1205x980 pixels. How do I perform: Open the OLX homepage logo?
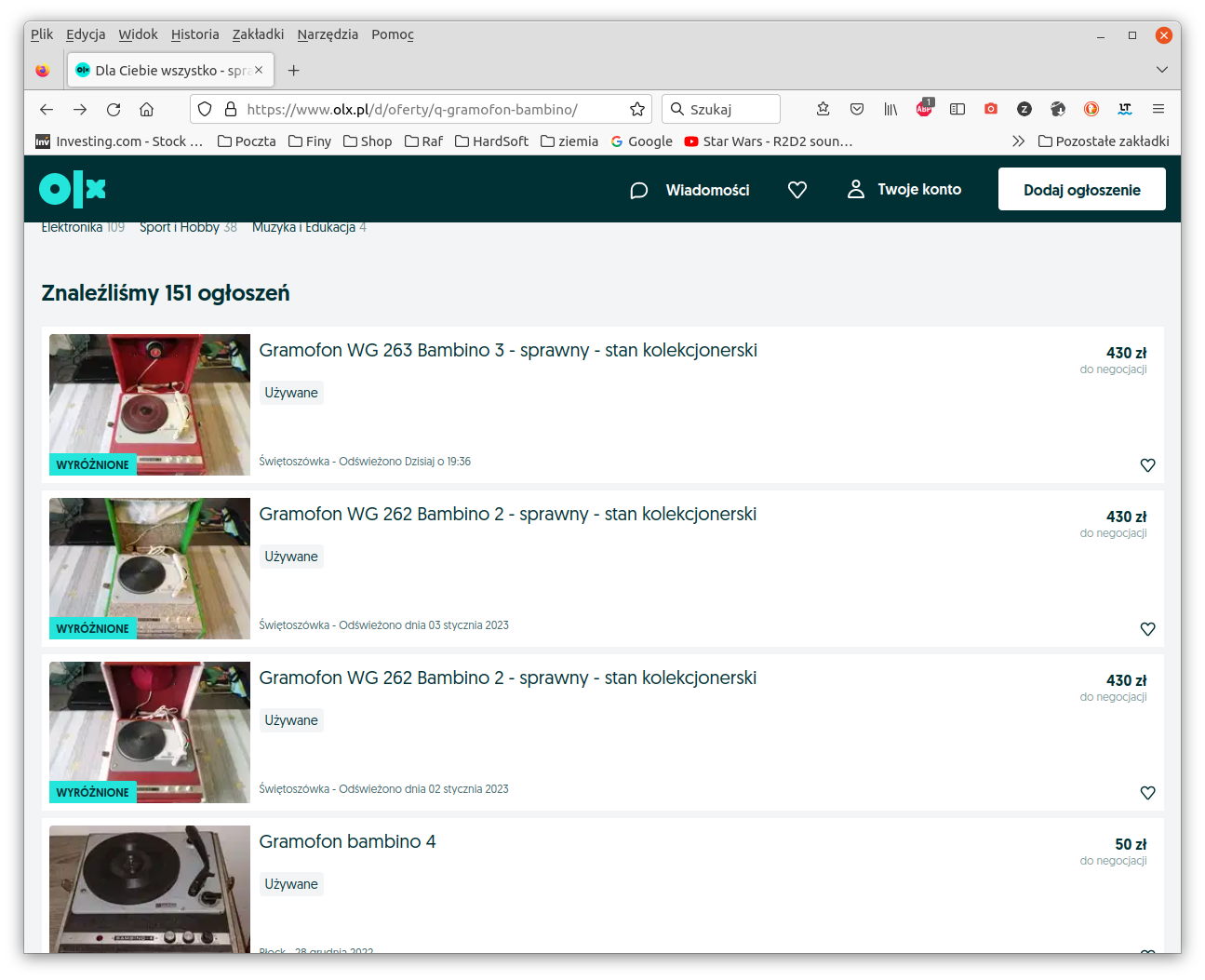tap(73, 189)
